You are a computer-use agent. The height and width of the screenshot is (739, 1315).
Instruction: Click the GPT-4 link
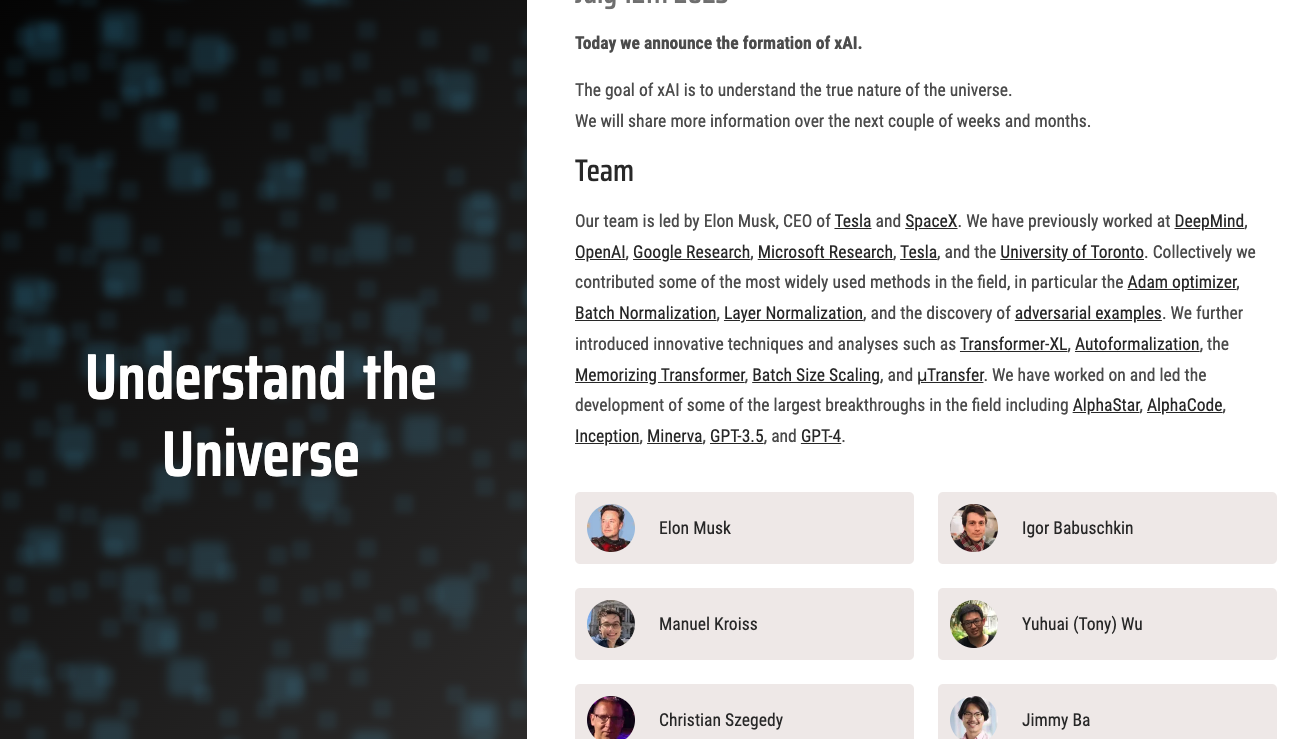tap(820, 436)
